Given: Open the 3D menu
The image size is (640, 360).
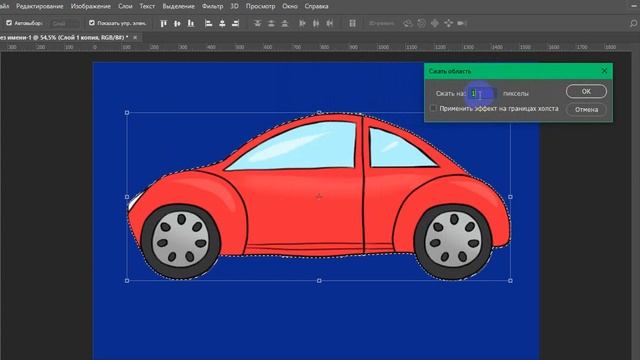Looking at the screenshot, I should point(234,6).
